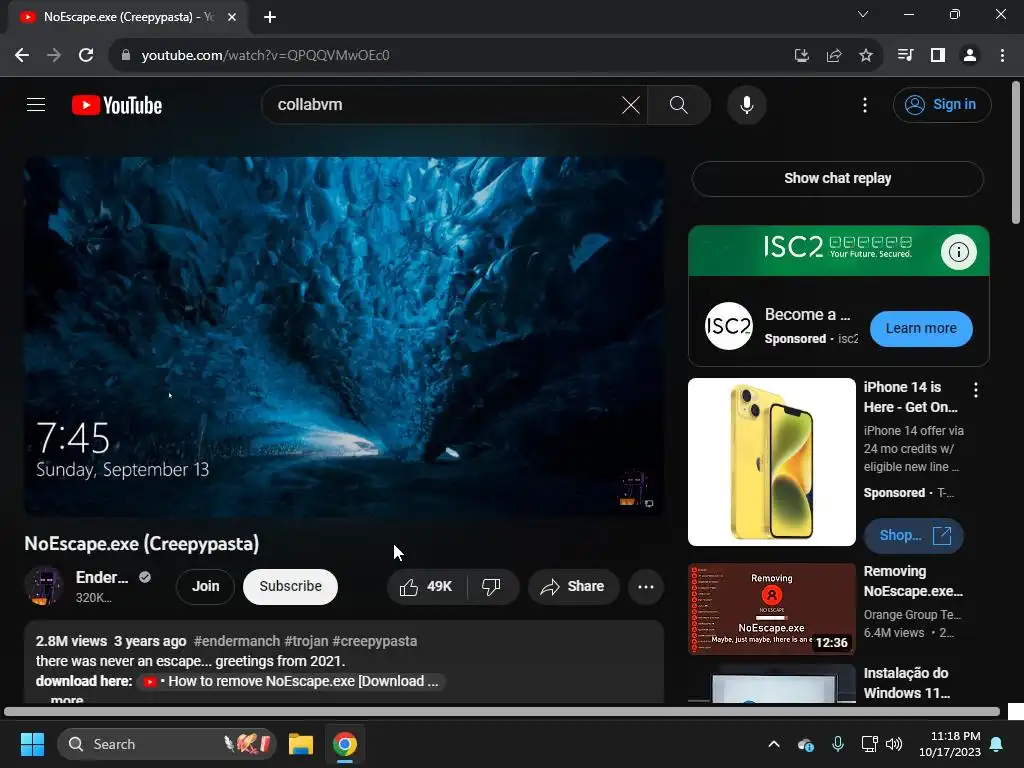Join the channel membership
This screenshot has height=768, width=1024.
pyautogui.click(x=205, y=586)
